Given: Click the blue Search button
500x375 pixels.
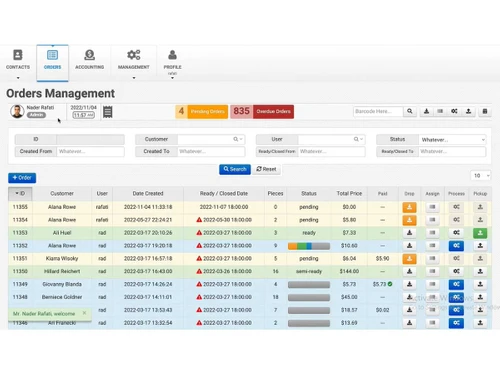Looking at the screenshot, I should (x=235, y=169).
